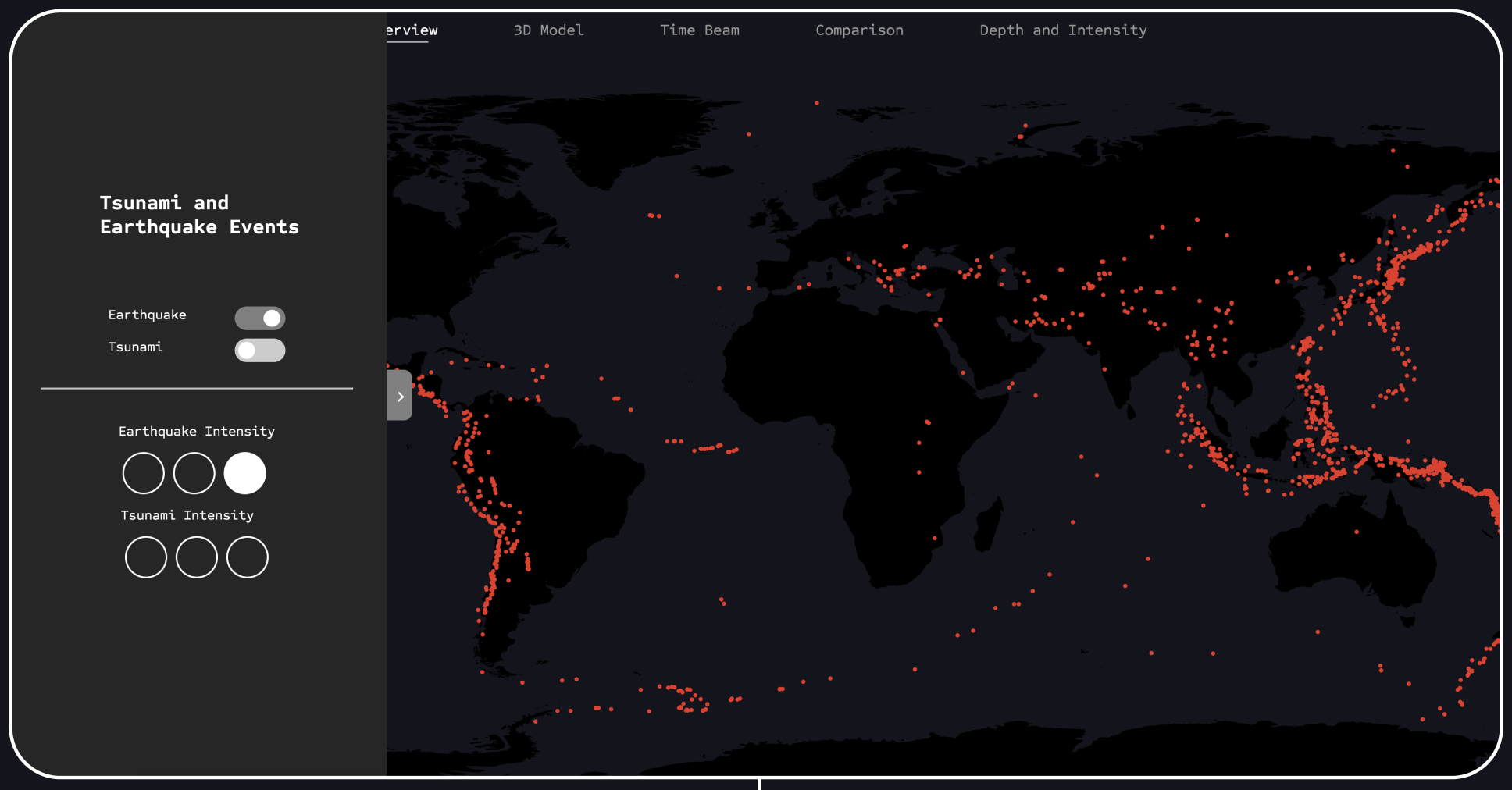This screenshot has width=1512, height=790.
Task: Click the filled white Earthquake Intensity circle
Action: click(x=245, y=473)
